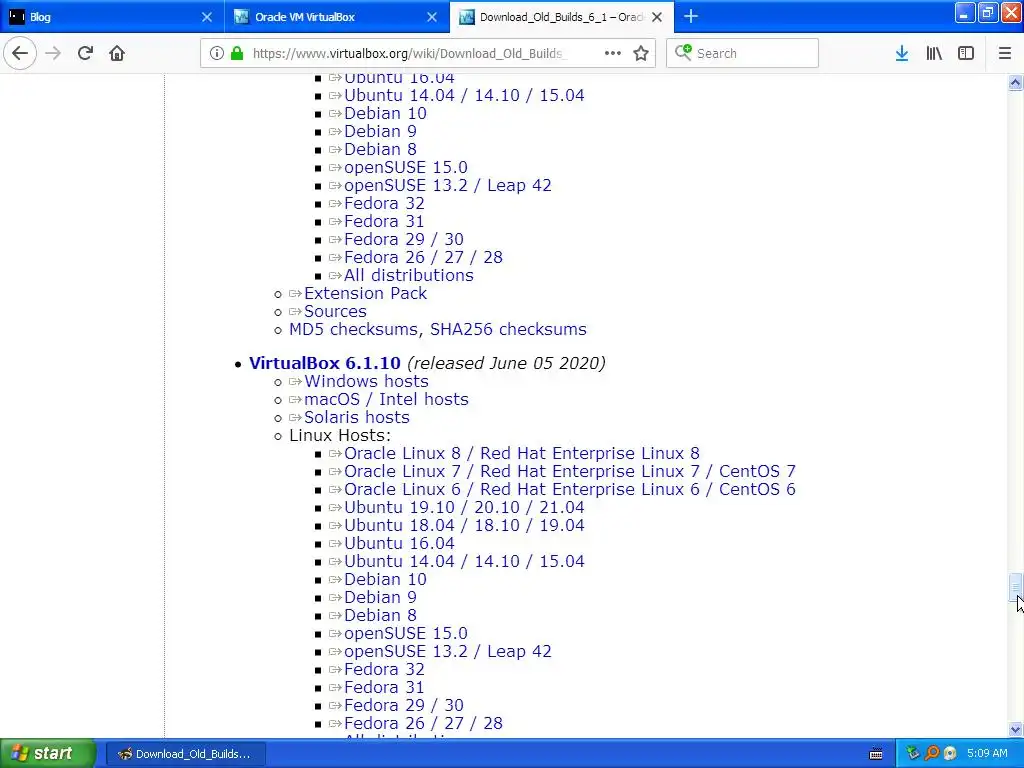Open Oracle Linux 6 / CentOS 6 link
Viewport: 1024px width, 768px height.
[x=569, y=489]
